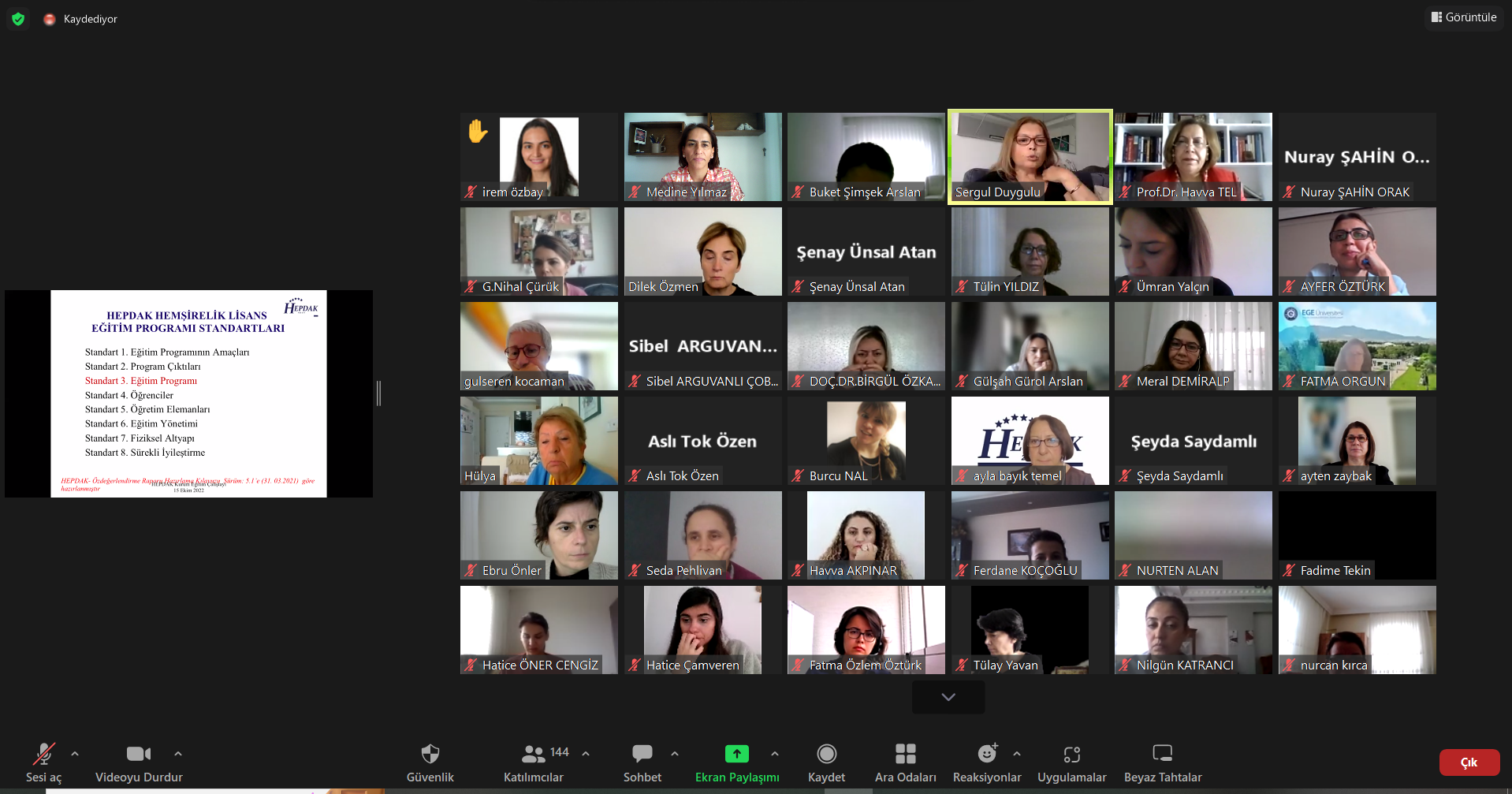Image resolution: width=1512 pixels, height=794 pixels.
Task: Open Ara Odaları breakout rooms
Action: (x=905, y=762)
